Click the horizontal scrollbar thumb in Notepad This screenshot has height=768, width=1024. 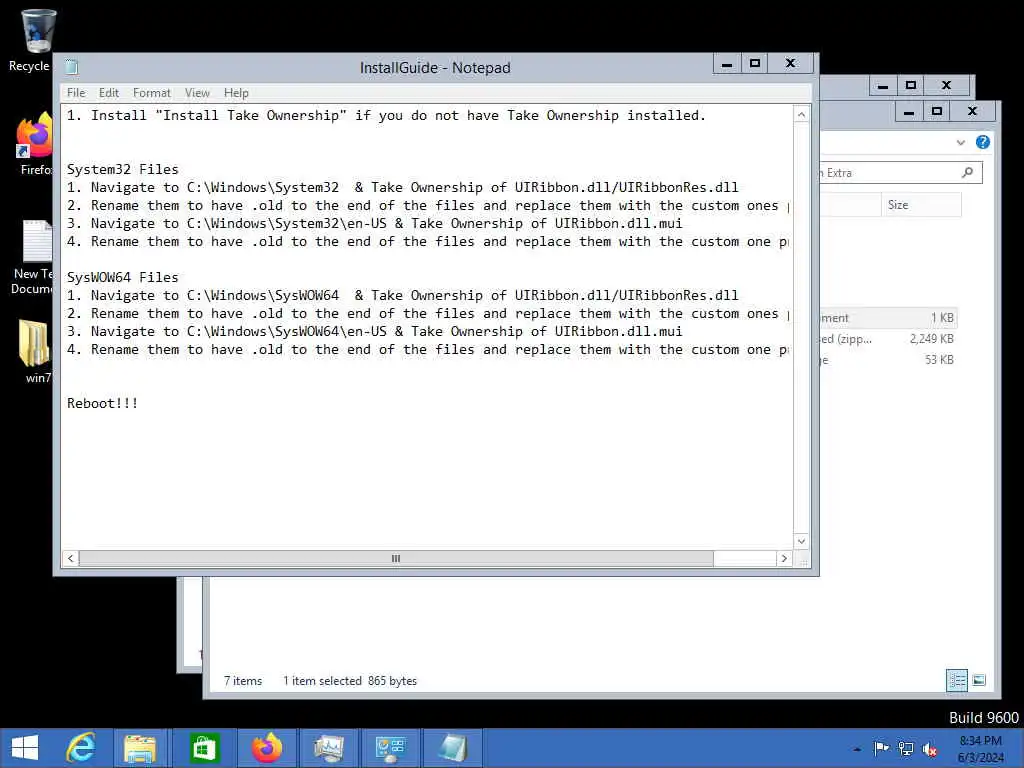tap(396, 558)
